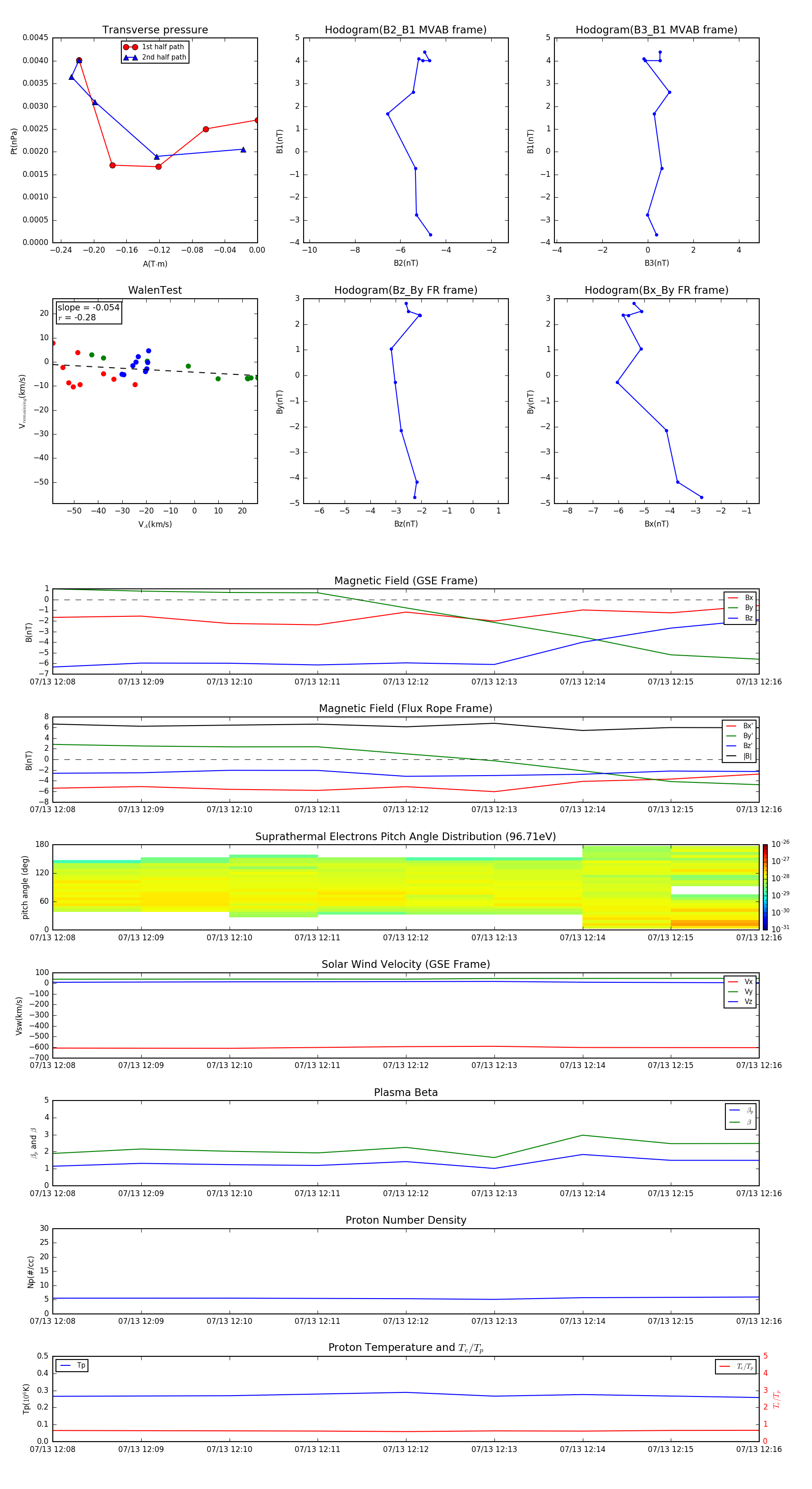The width and height of the screenshot is (812, 1489).
Task: Click the 'Np(#/cc)' axis label
Action: coord(31,1272)
